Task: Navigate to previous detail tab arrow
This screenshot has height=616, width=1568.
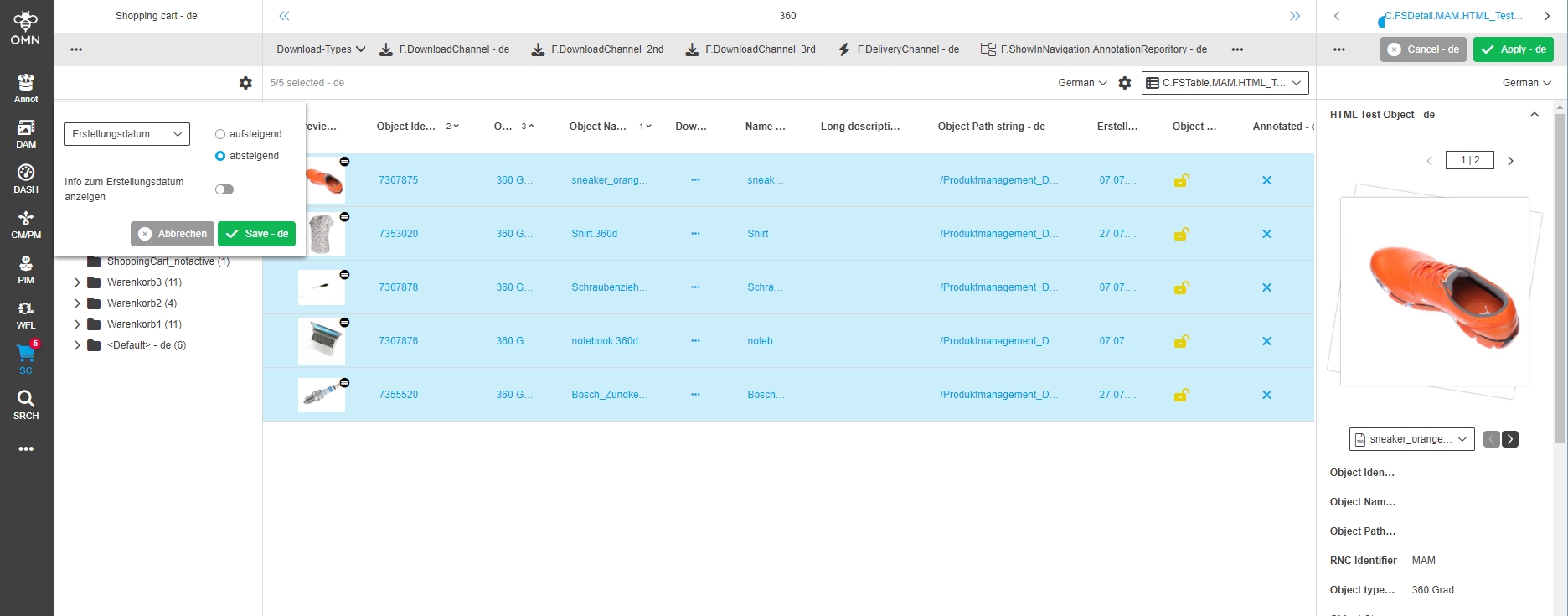Action: point(1337,16)
